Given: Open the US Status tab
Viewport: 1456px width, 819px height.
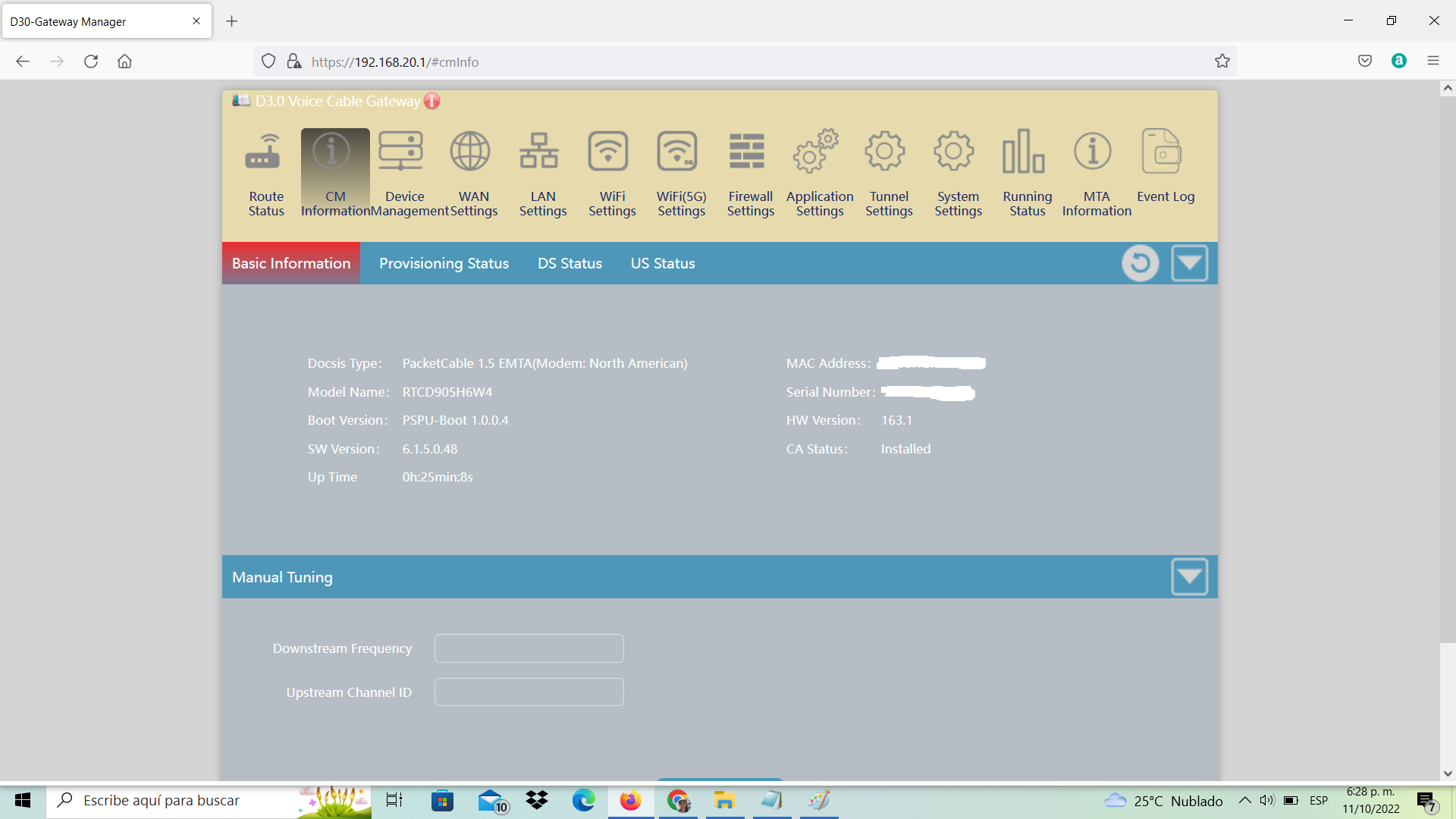Looking at the screenshot, I should click(x=662, y=263).
